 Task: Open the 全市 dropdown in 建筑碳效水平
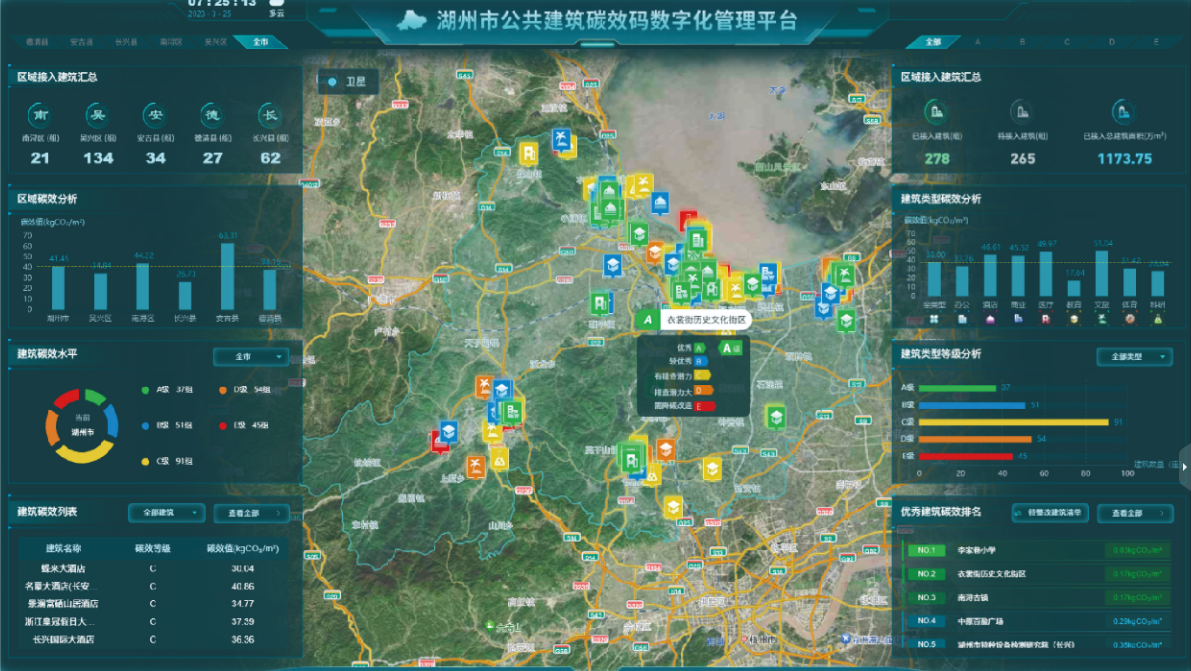(251, 356)
